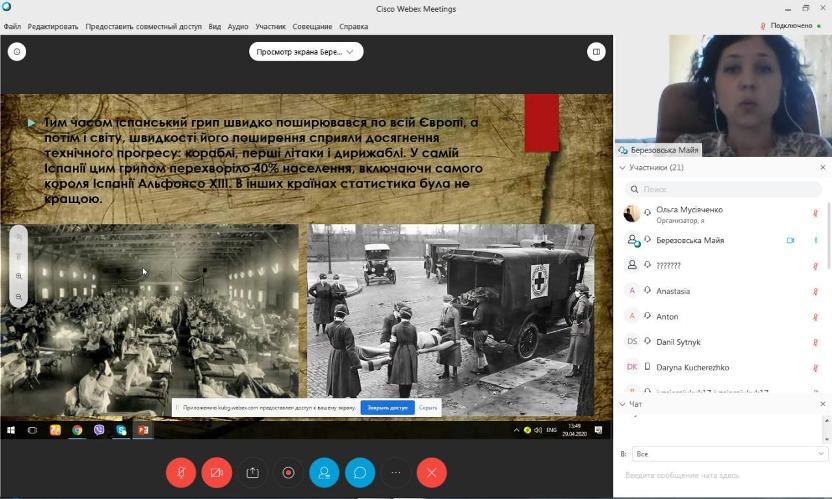Viewport: 832px width, 499px height.
Task: Turn on the video camera button
Action: [216, 472]
